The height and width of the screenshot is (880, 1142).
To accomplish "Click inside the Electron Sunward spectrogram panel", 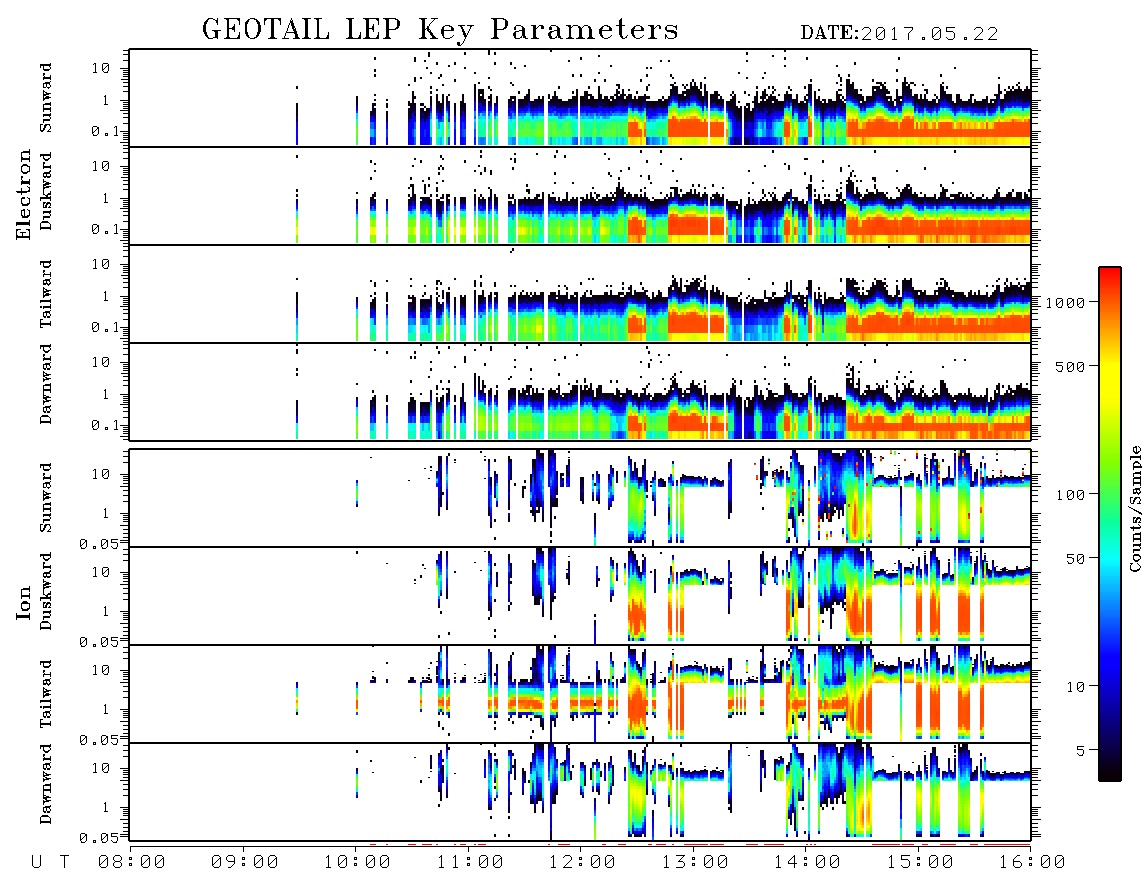I will pyautogui.click(x=580, y=98).
